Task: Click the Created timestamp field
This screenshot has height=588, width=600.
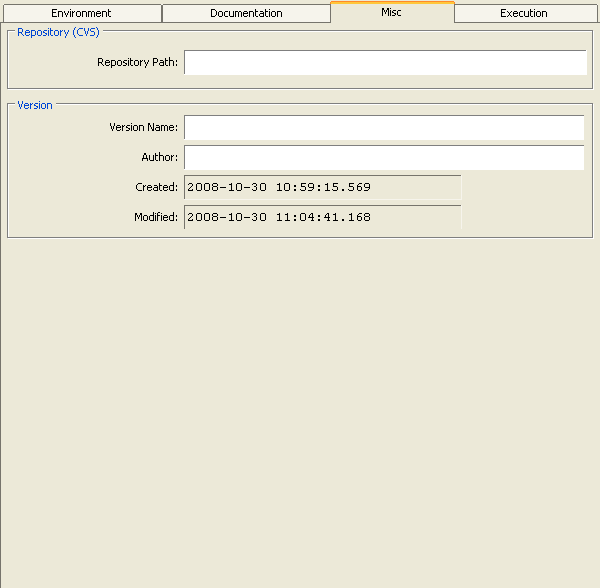Action: coord(322,187)
